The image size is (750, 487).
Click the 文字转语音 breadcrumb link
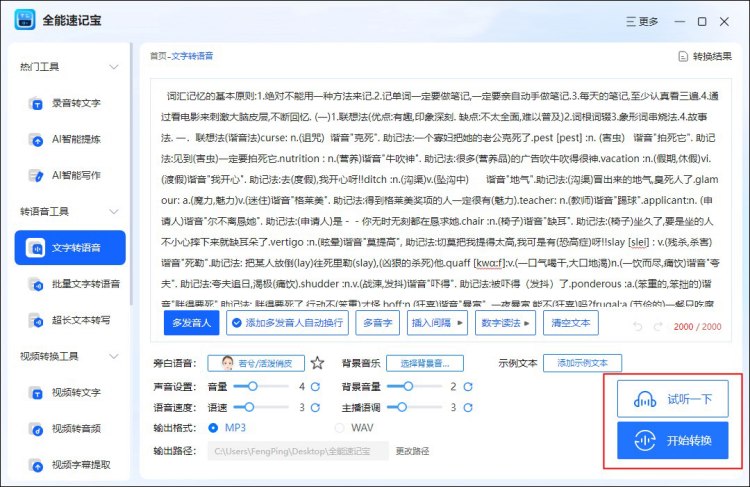pyautogui.click(x=192, y=56)
